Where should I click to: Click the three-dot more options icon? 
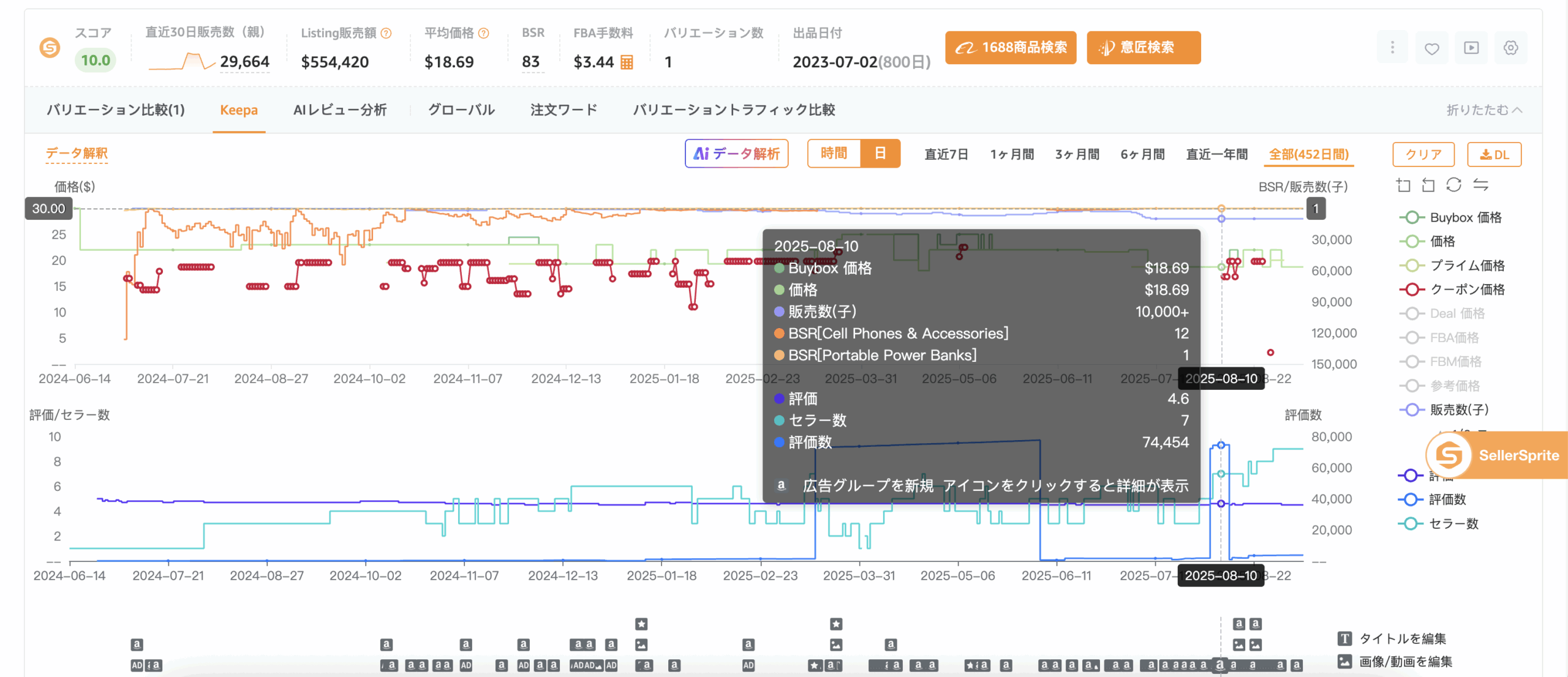[x=1392, y=48]
